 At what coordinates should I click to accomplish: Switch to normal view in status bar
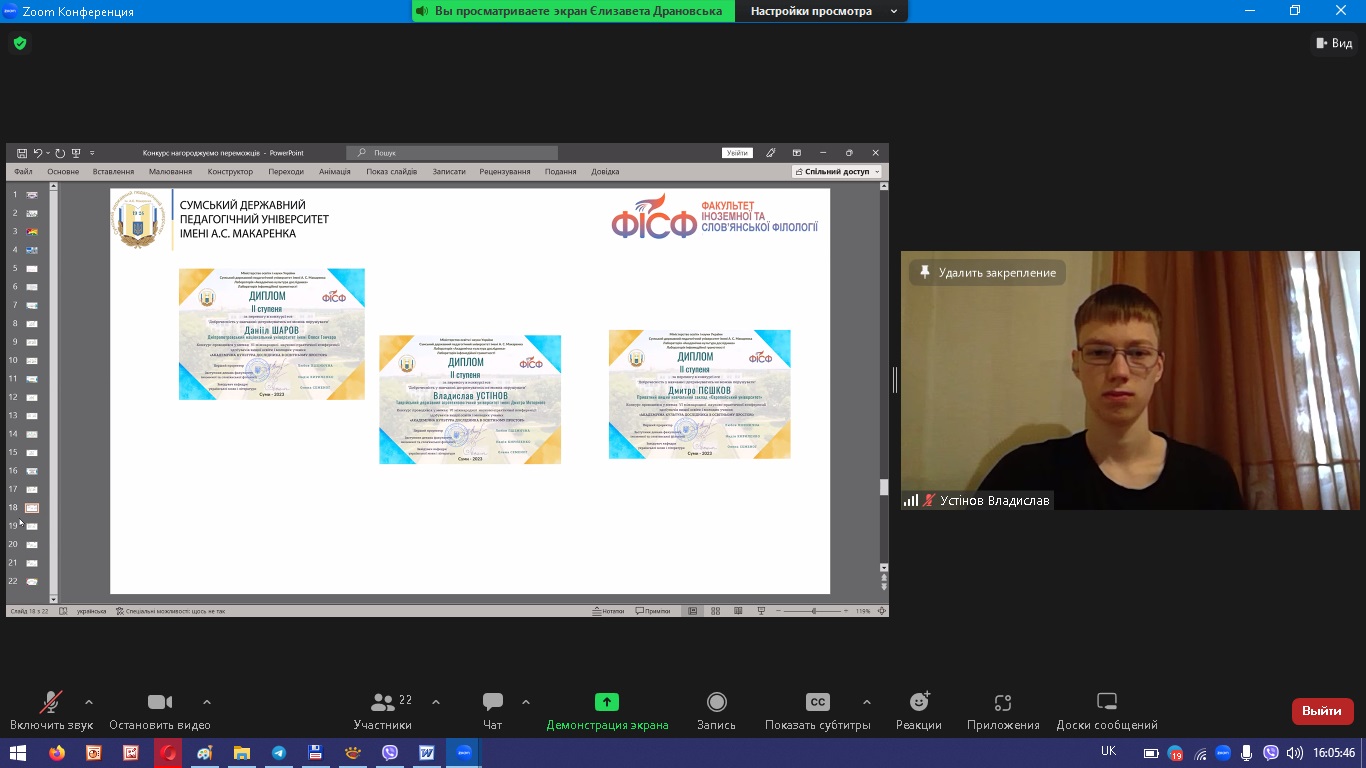pyautogui.click(x=692, y=610)
